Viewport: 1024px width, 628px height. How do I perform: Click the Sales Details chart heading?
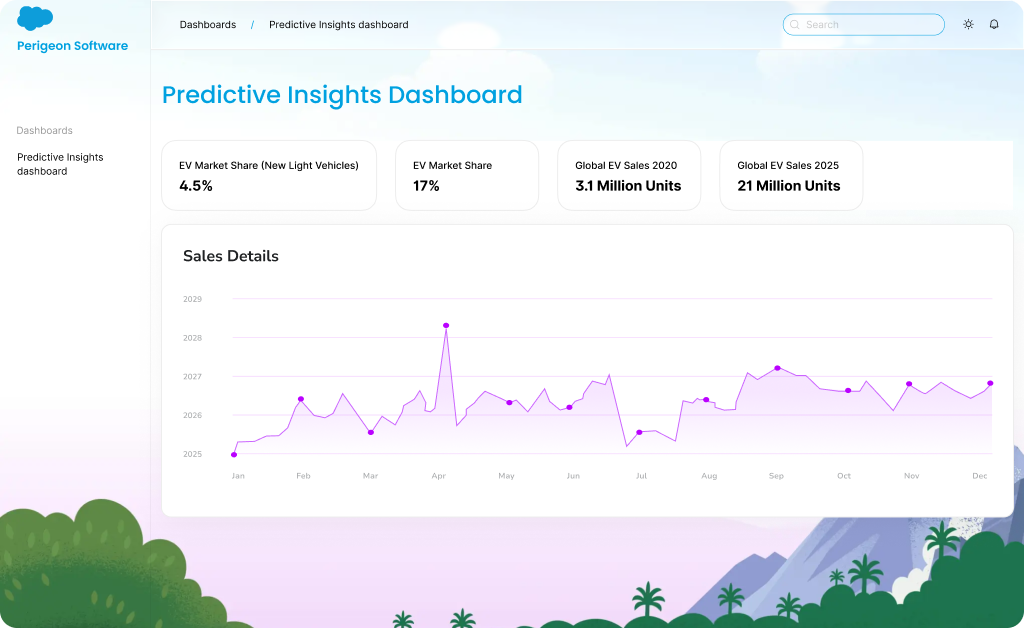click(x=231, y=256)
